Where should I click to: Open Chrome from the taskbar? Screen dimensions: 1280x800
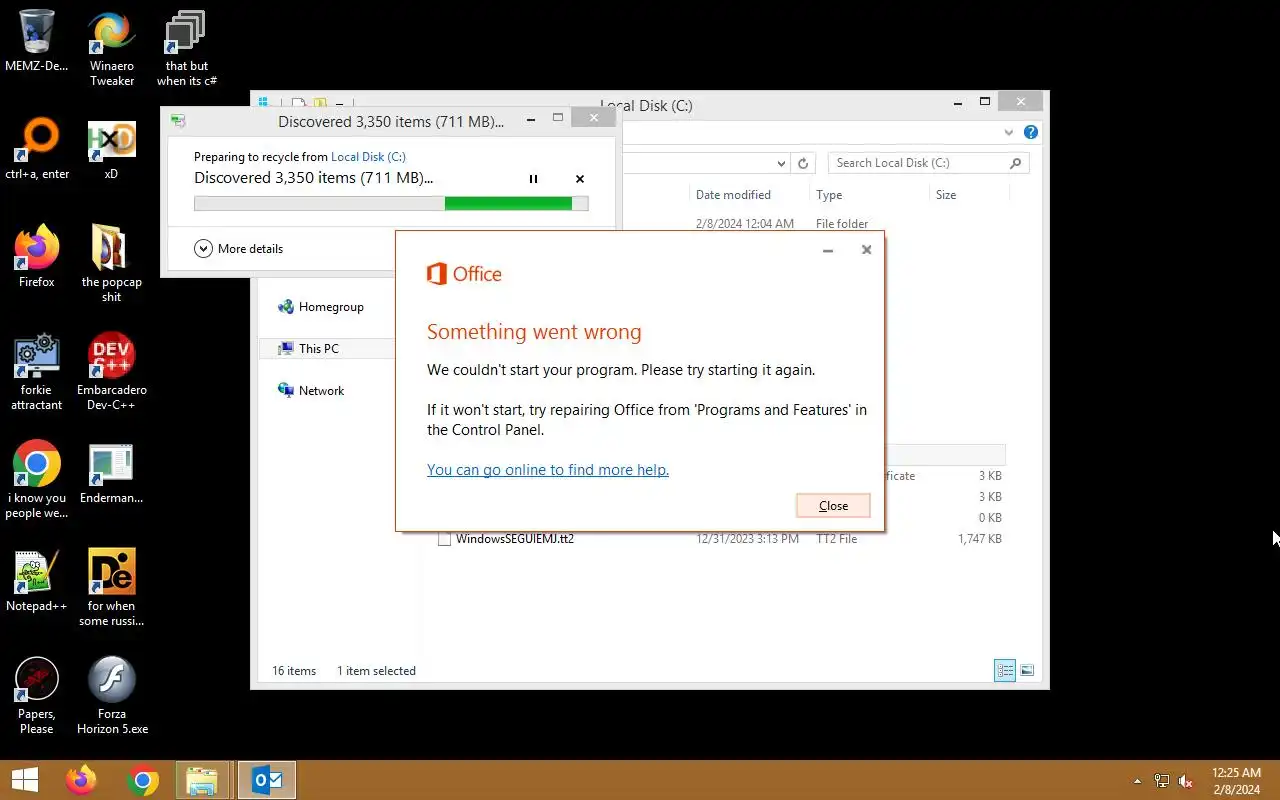[143, 780]
